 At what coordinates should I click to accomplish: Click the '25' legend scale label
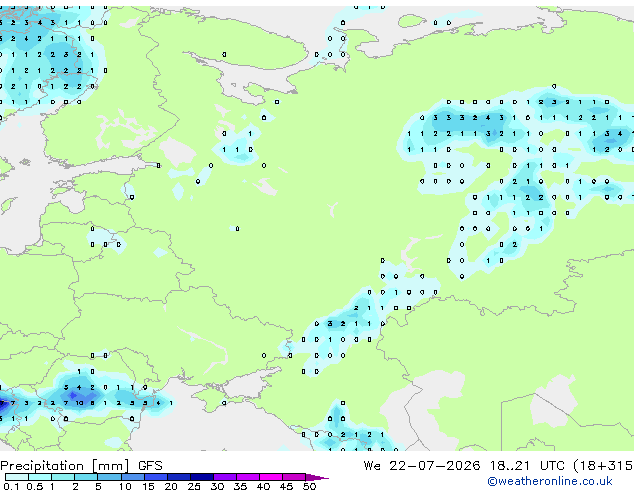[x=194, y=486]
